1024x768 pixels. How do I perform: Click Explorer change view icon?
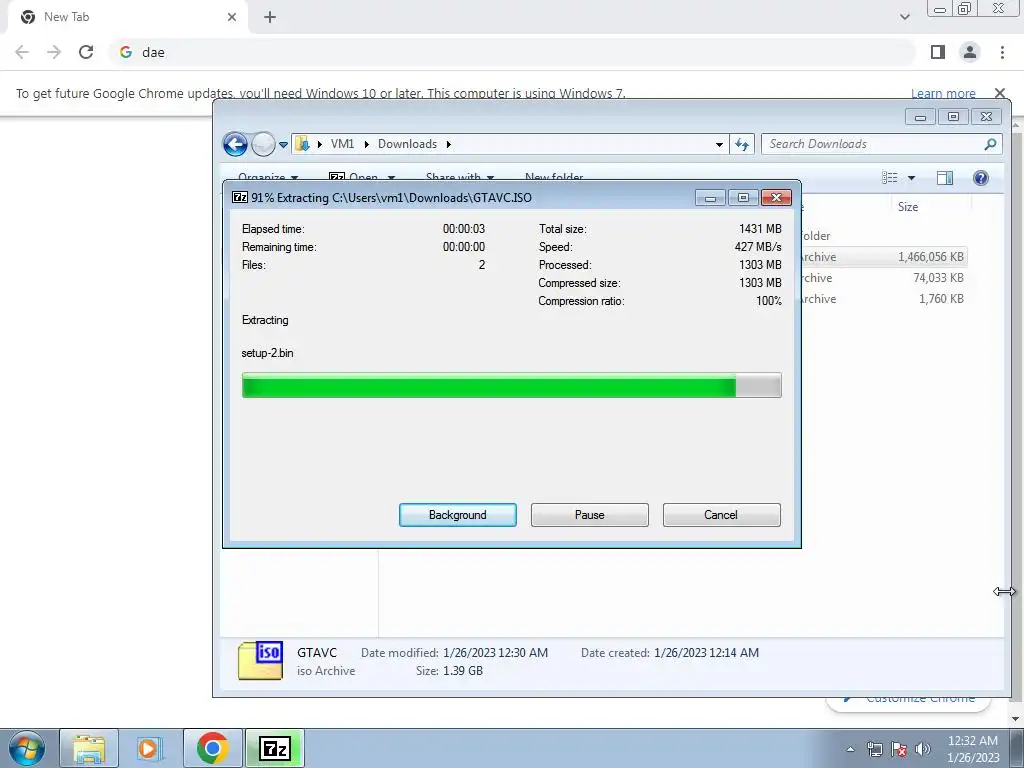tap(889, 178)
